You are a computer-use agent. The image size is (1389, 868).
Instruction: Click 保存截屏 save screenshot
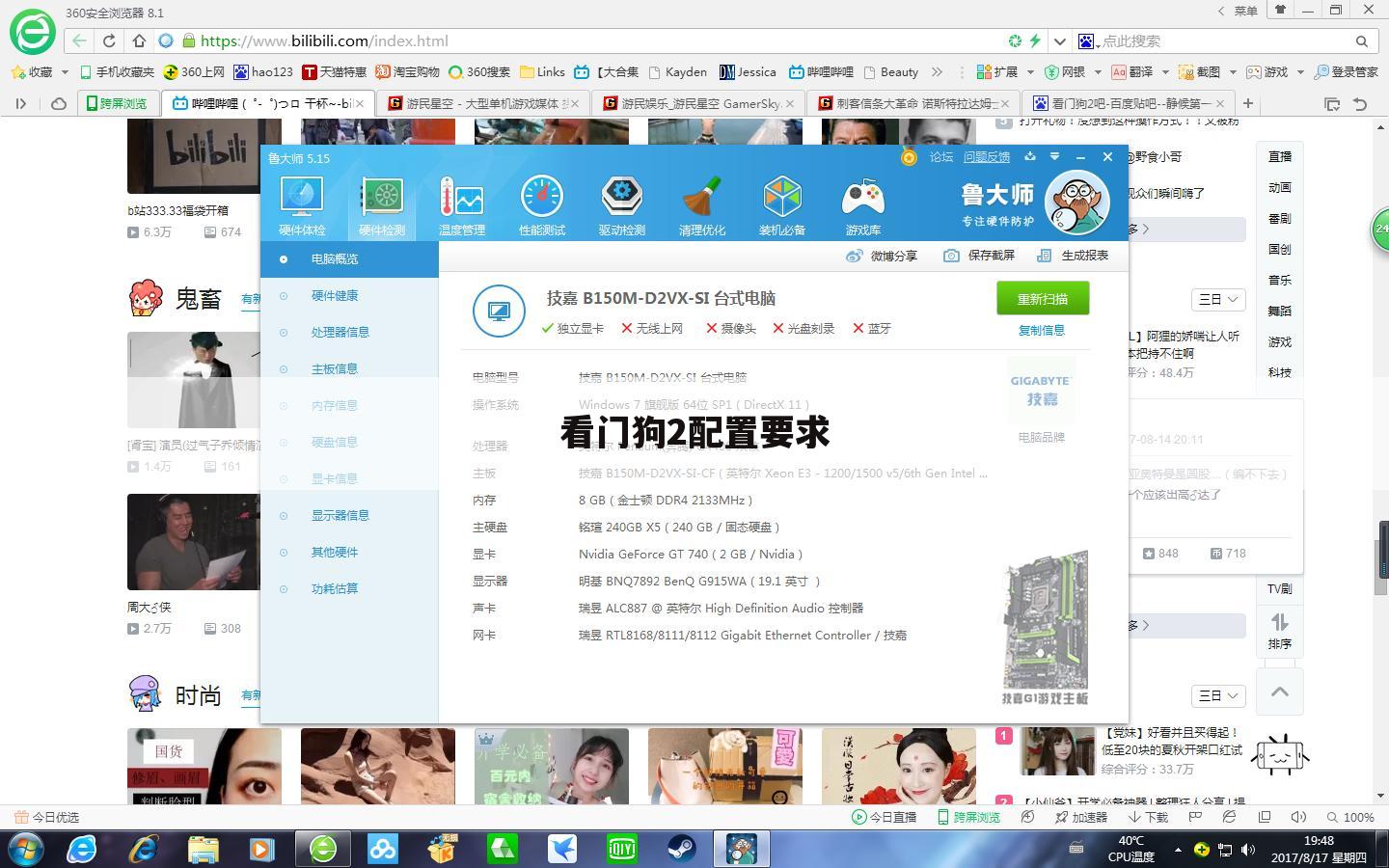pyautogui.click(x=979, y=256)
